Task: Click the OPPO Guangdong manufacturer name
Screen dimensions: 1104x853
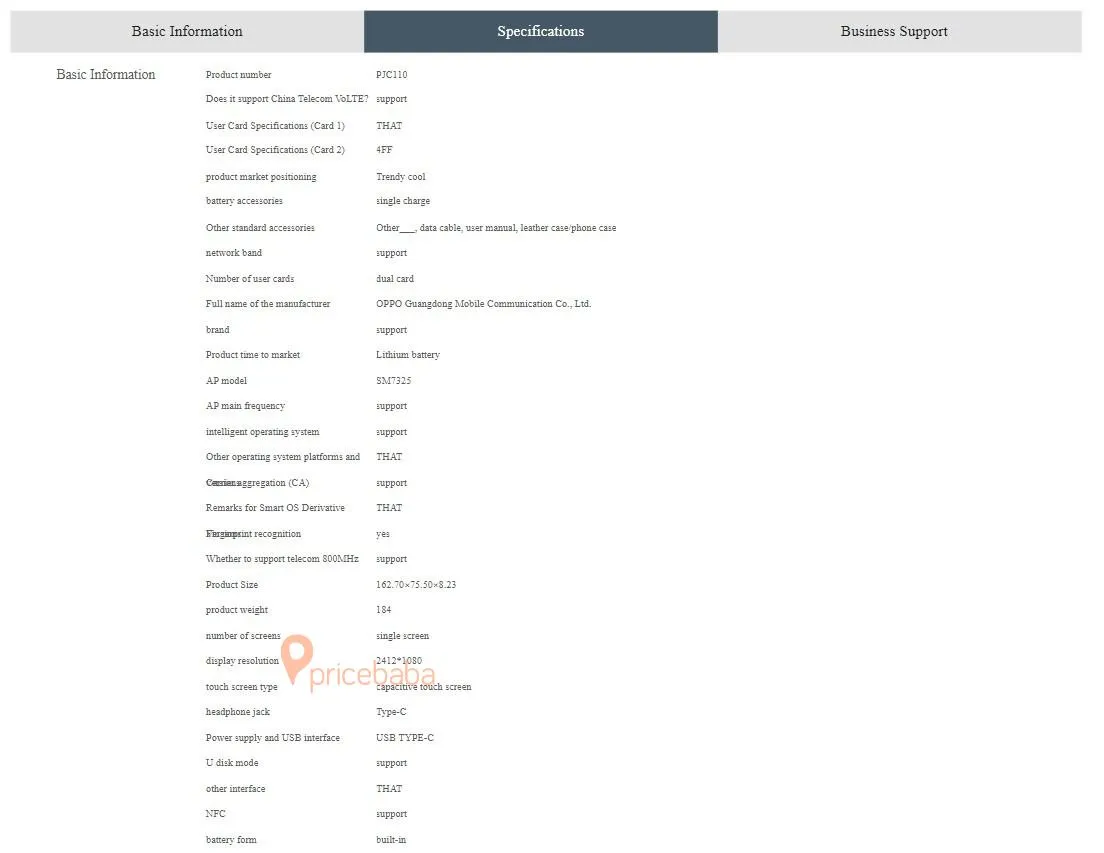Action: [x=483, y=304]
